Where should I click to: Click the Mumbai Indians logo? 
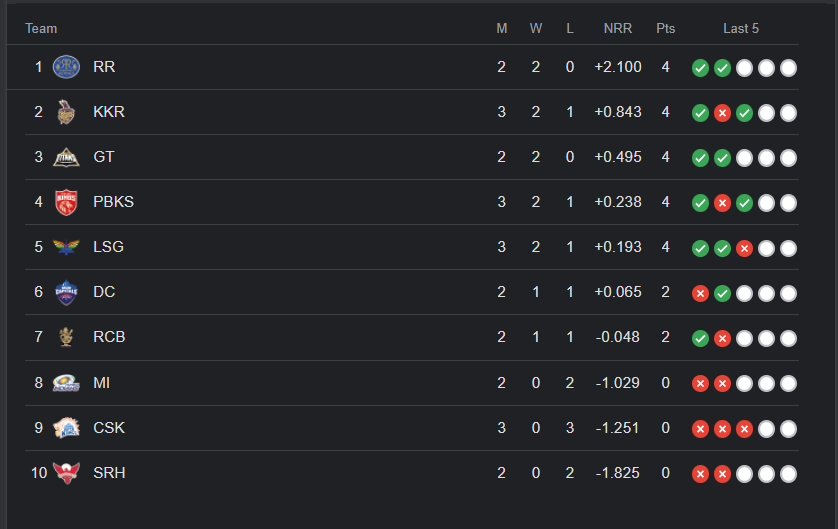coord(66,382)
